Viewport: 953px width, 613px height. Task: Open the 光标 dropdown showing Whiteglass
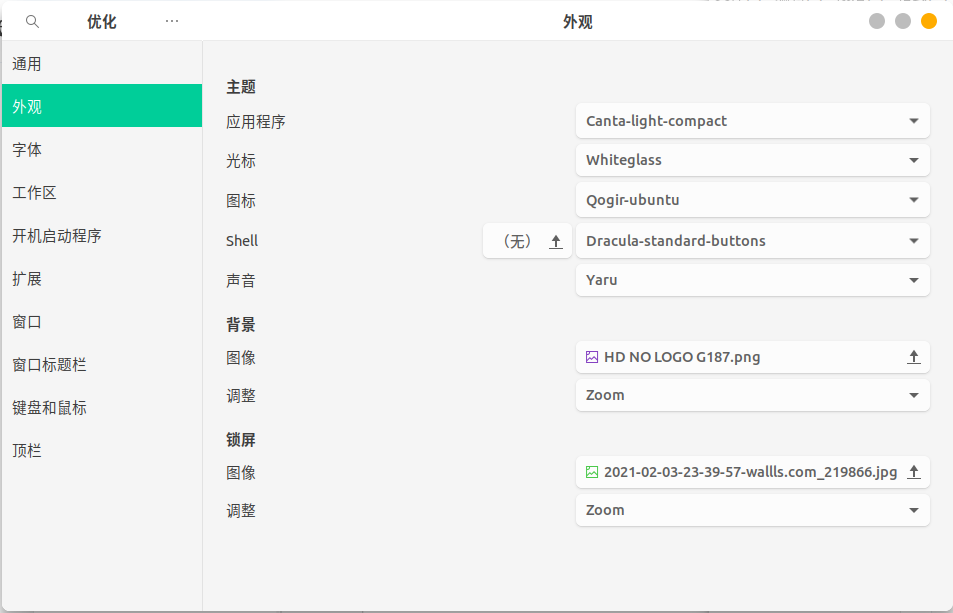752,160
